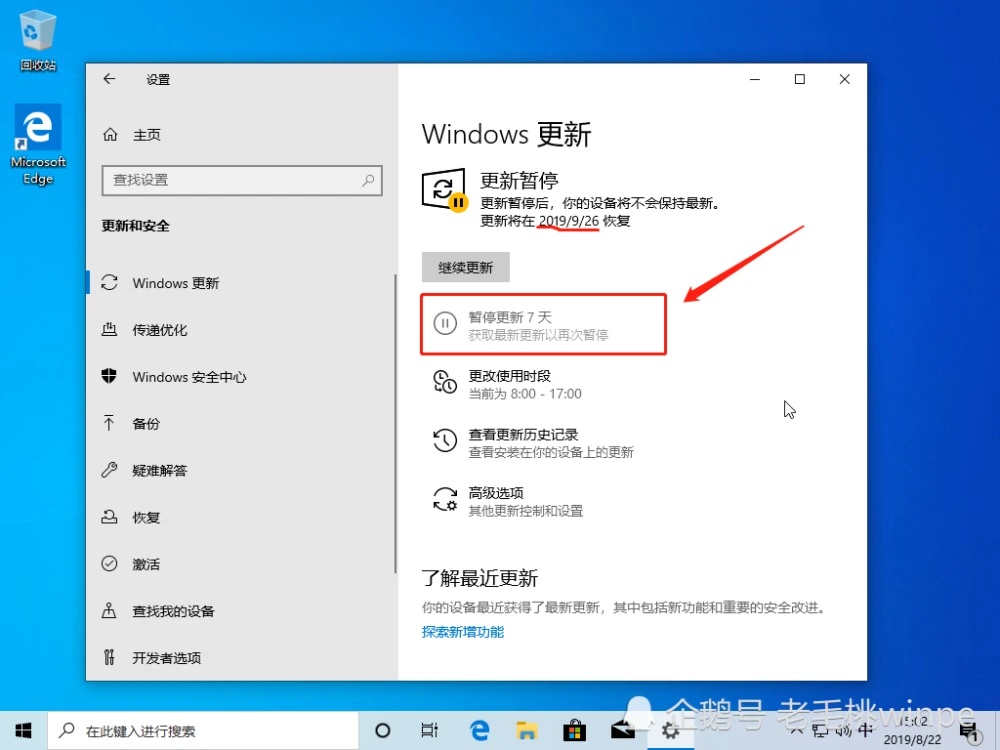
Task: Open Windows 安全中心 in the sidebar
Action: click(189, 377)
